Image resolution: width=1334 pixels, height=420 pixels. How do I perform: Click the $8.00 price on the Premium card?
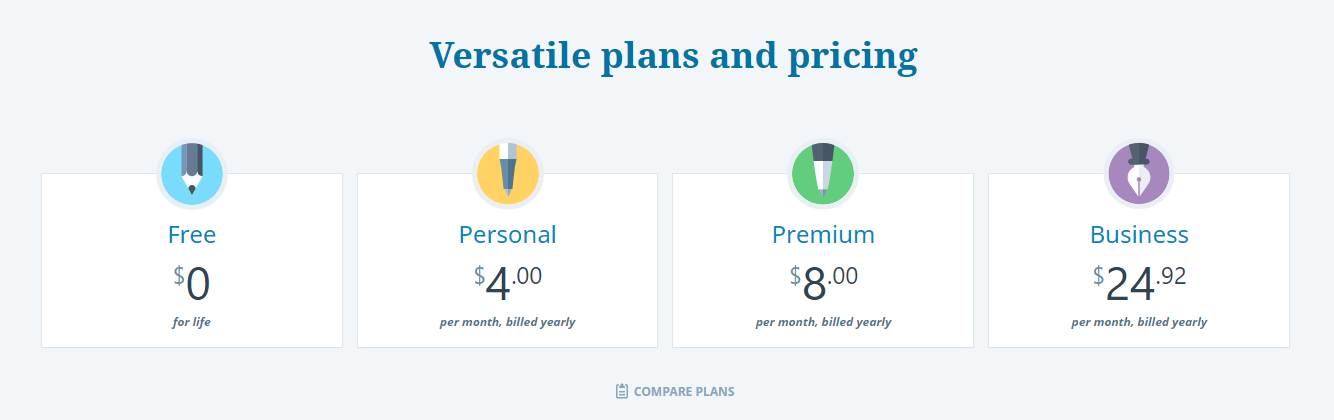coord(823,283)
